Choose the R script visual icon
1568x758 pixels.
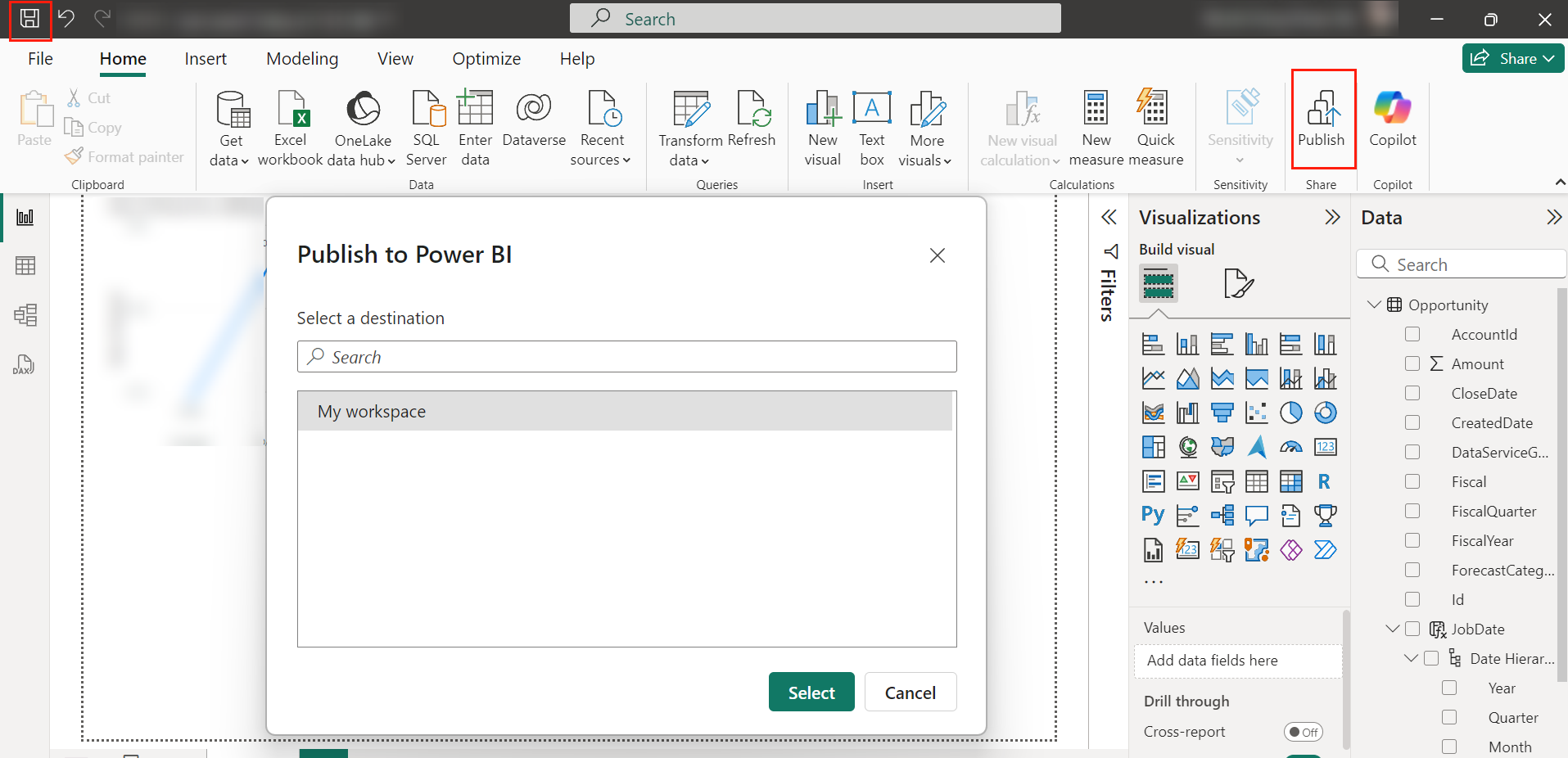(x=1324, y=481)
